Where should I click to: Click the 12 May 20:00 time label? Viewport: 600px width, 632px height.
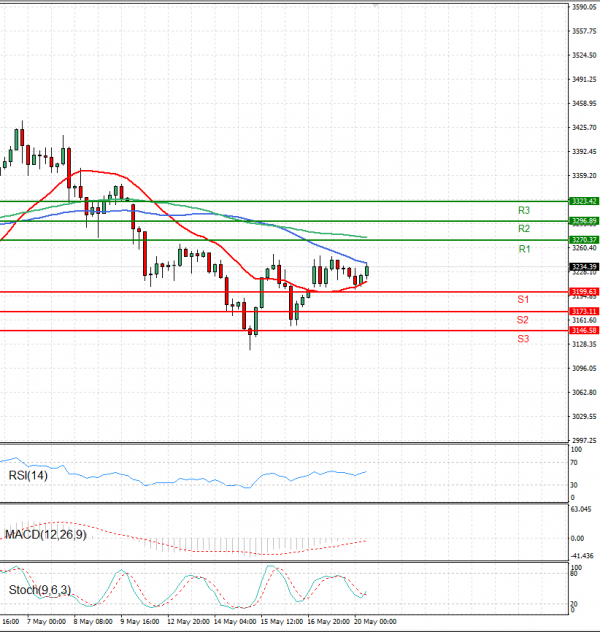click(189, 620)
